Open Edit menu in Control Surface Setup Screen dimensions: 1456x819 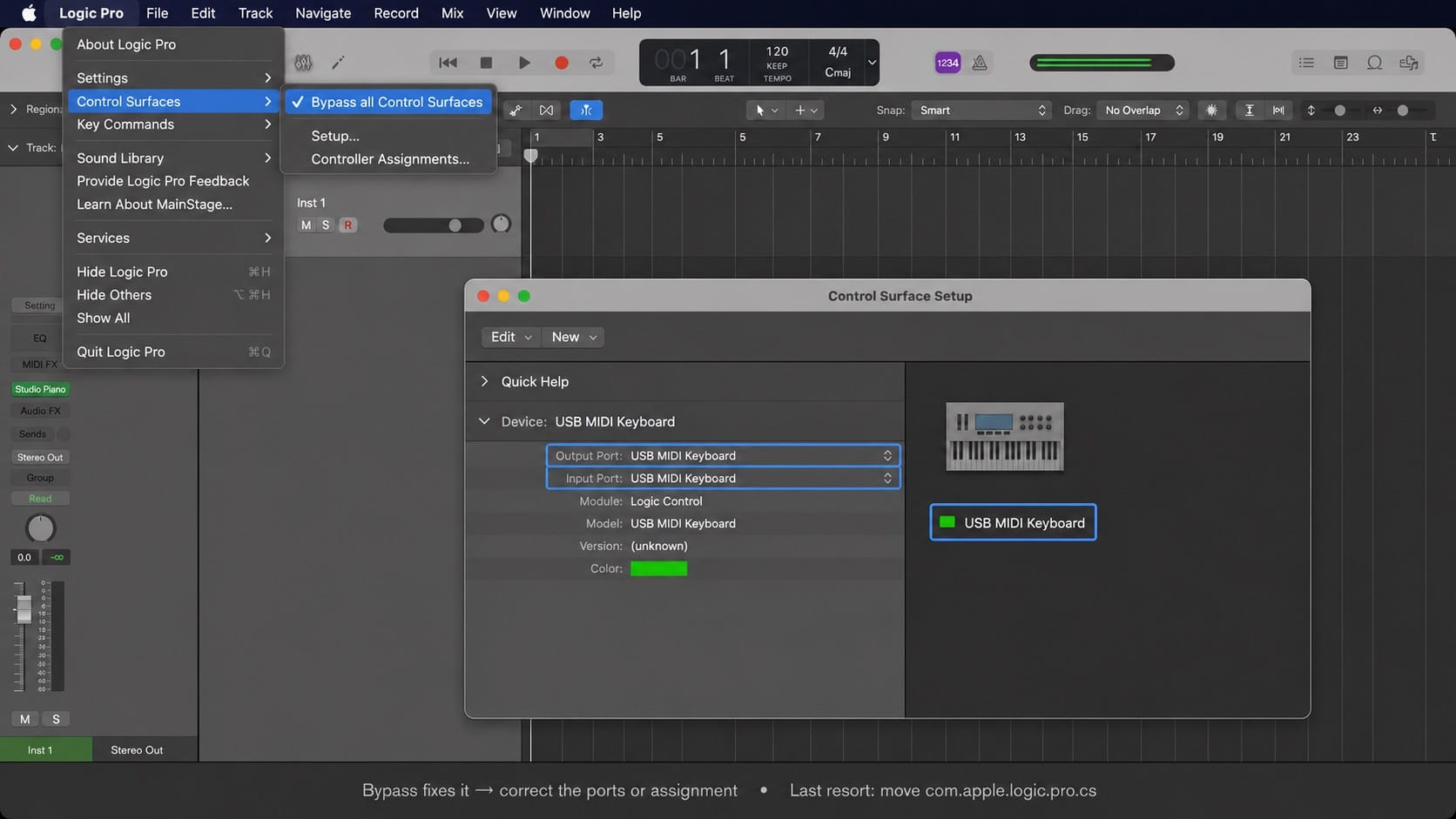click(x=510, y=337)
